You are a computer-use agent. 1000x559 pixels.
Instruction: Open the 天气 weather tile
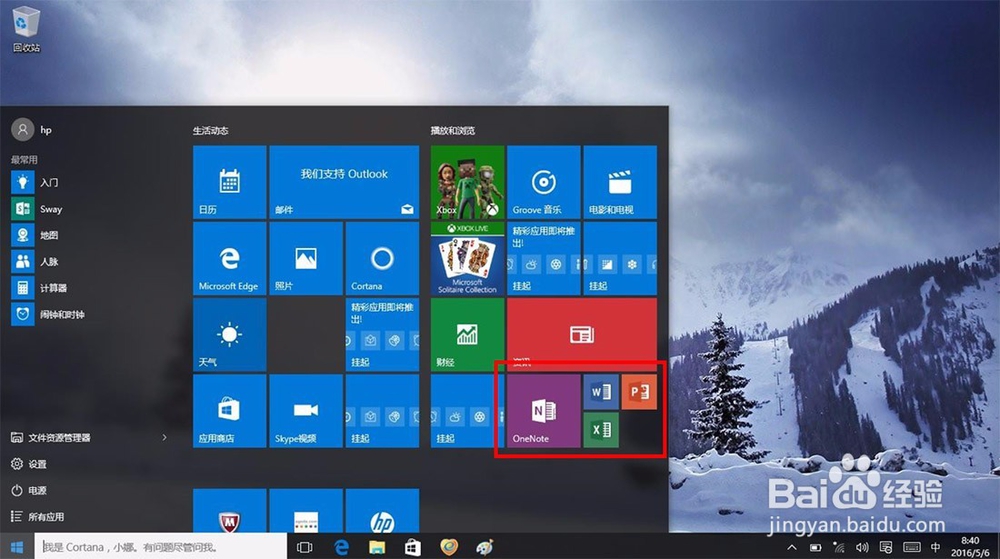point(230,335)
